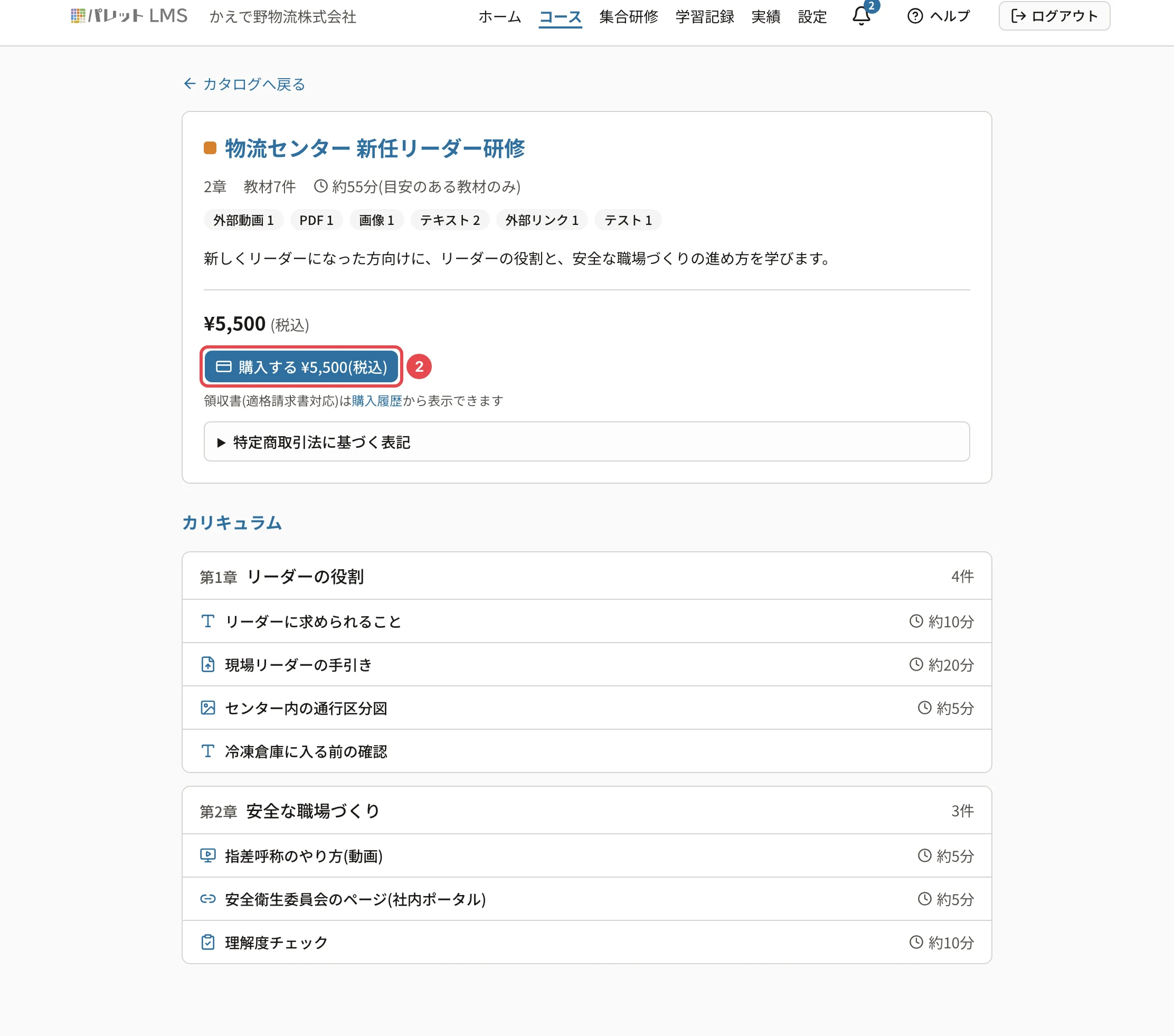Click the 第1章 リーダーの役割 header
Viewport: 1174px width, 1036px height.
(x=586, y=576)
